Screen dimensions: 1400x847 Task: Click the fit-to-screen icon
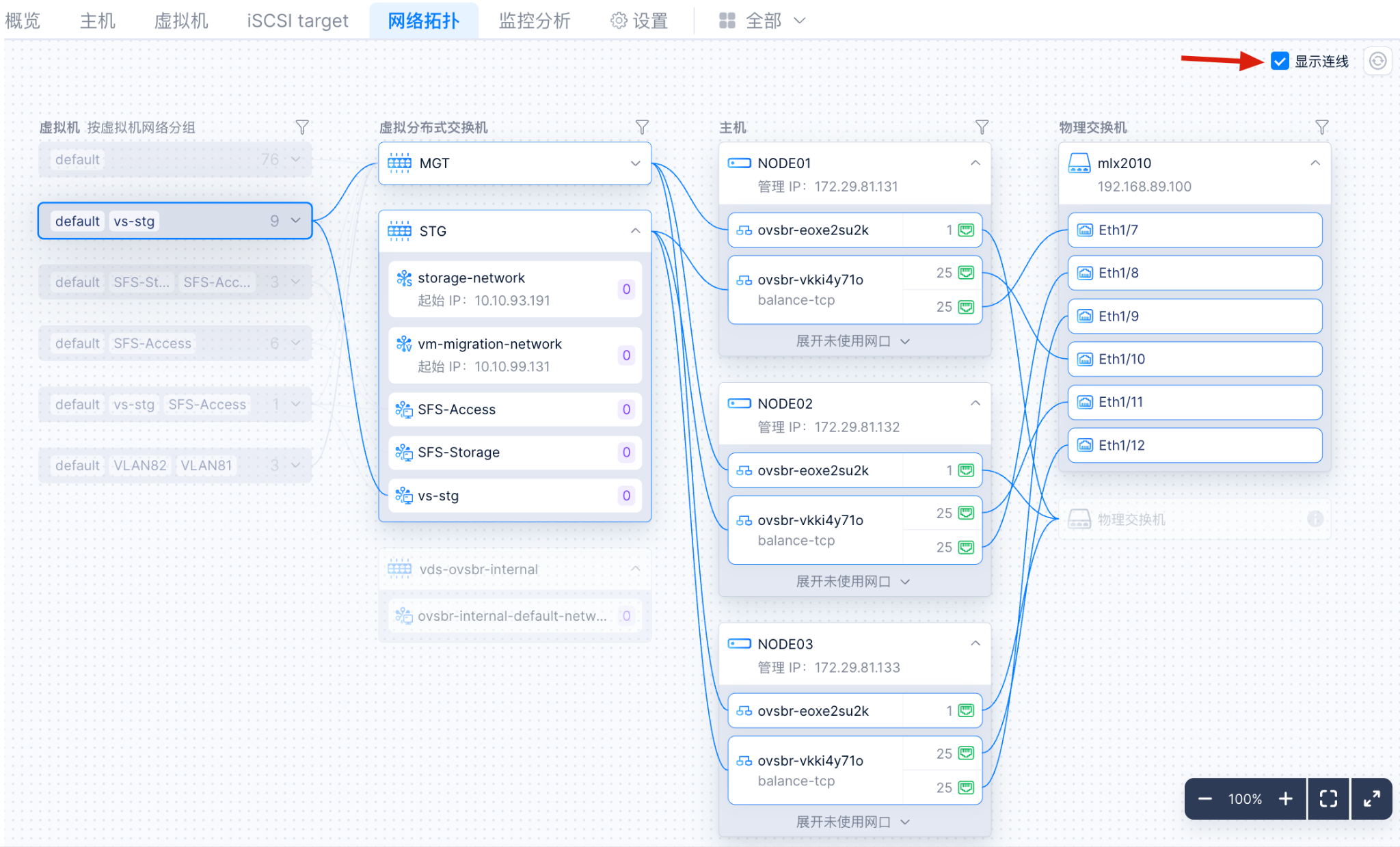[1328, 798]
